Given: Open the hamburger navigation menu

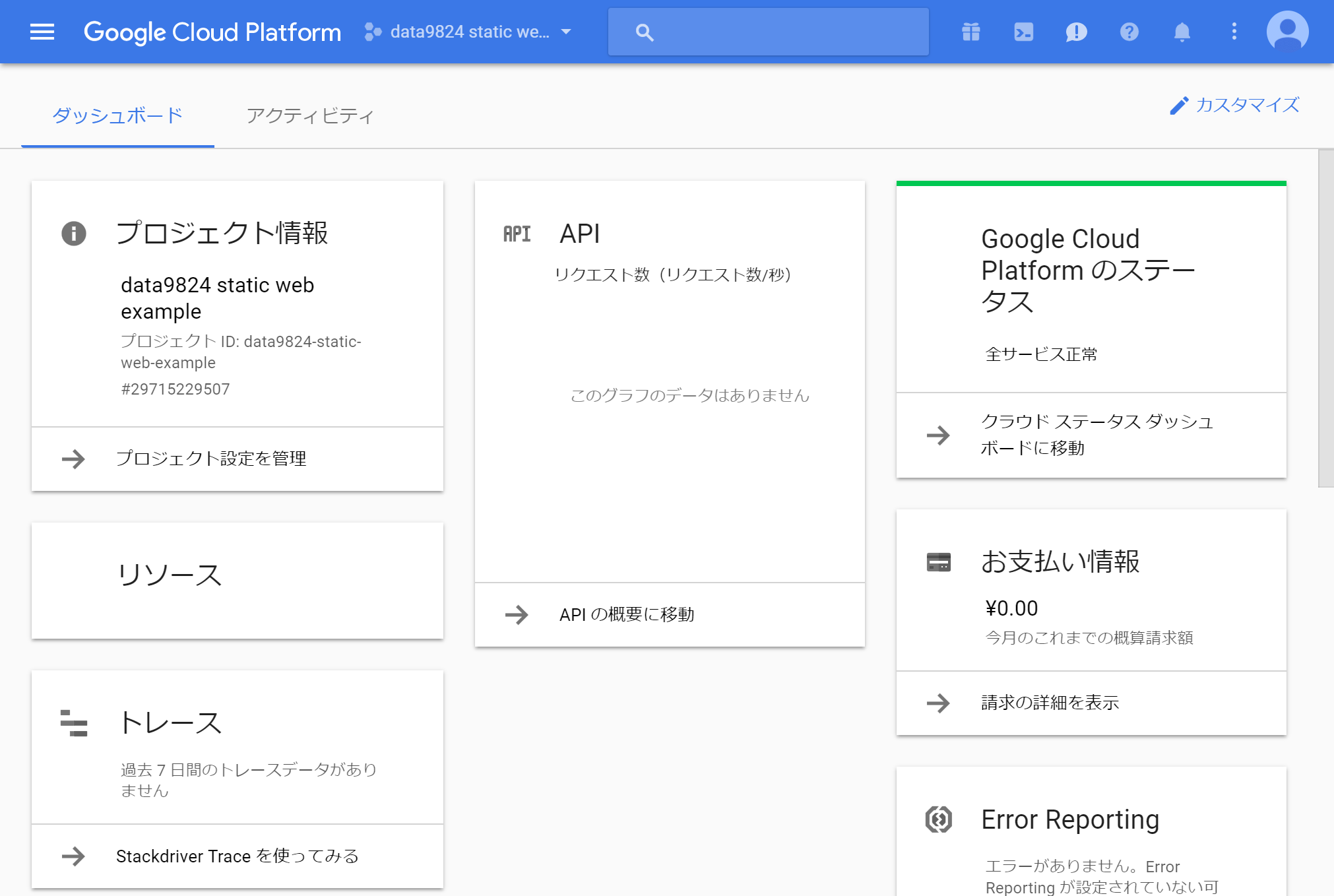Looking at the screenshot, I should [42, 32].
